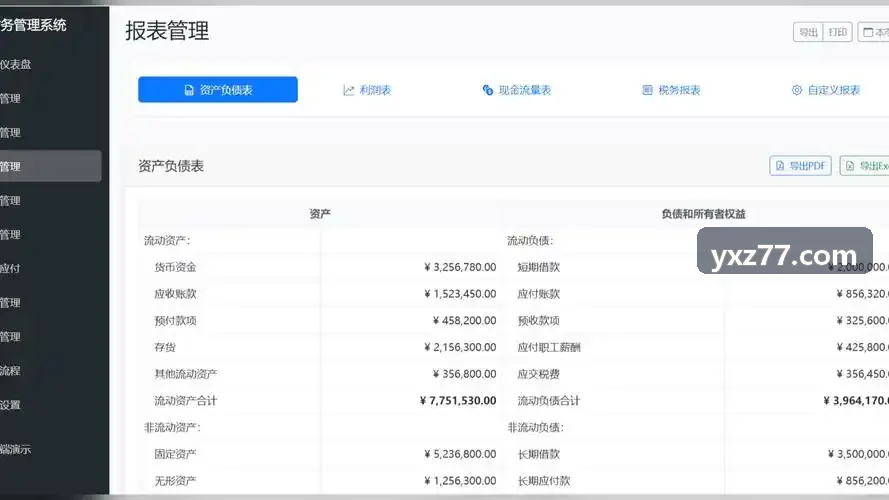Image resolution: width=889 pixels, height=500 pixels.
Task: Open 仪表盘 in the sidebar
Action: point(16,65)
